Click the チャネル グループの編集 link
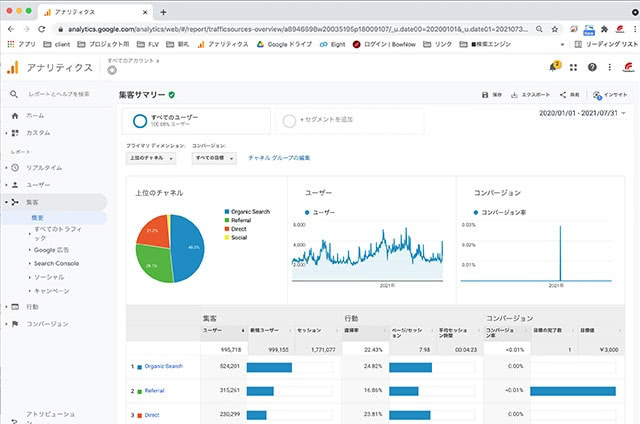Image resolution: width=640 pixels, height=424 pixels. tap(279, 158)
